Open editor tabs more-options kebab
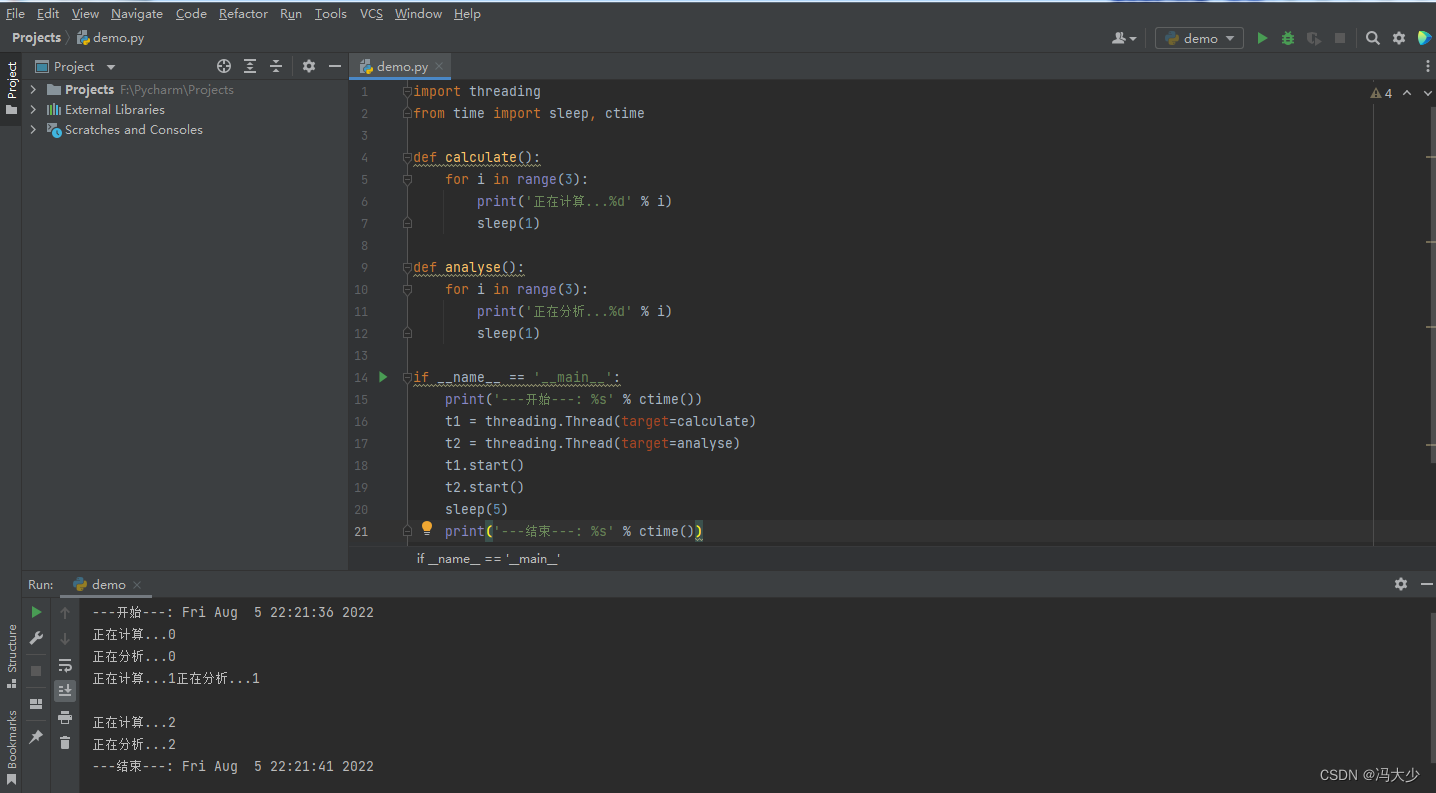Image resolution: width=1436 pixels, height=793 pixels. [1427, 66]
